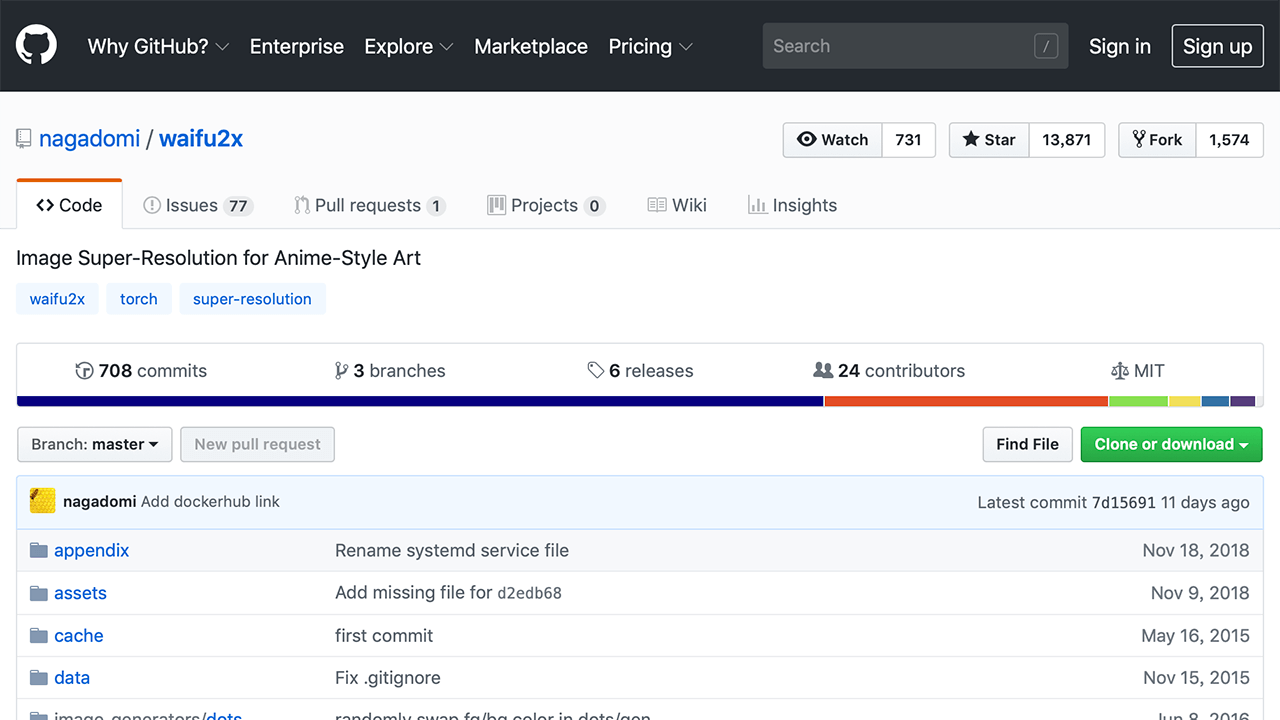Click the commits history clock icon

click(85, 371)
